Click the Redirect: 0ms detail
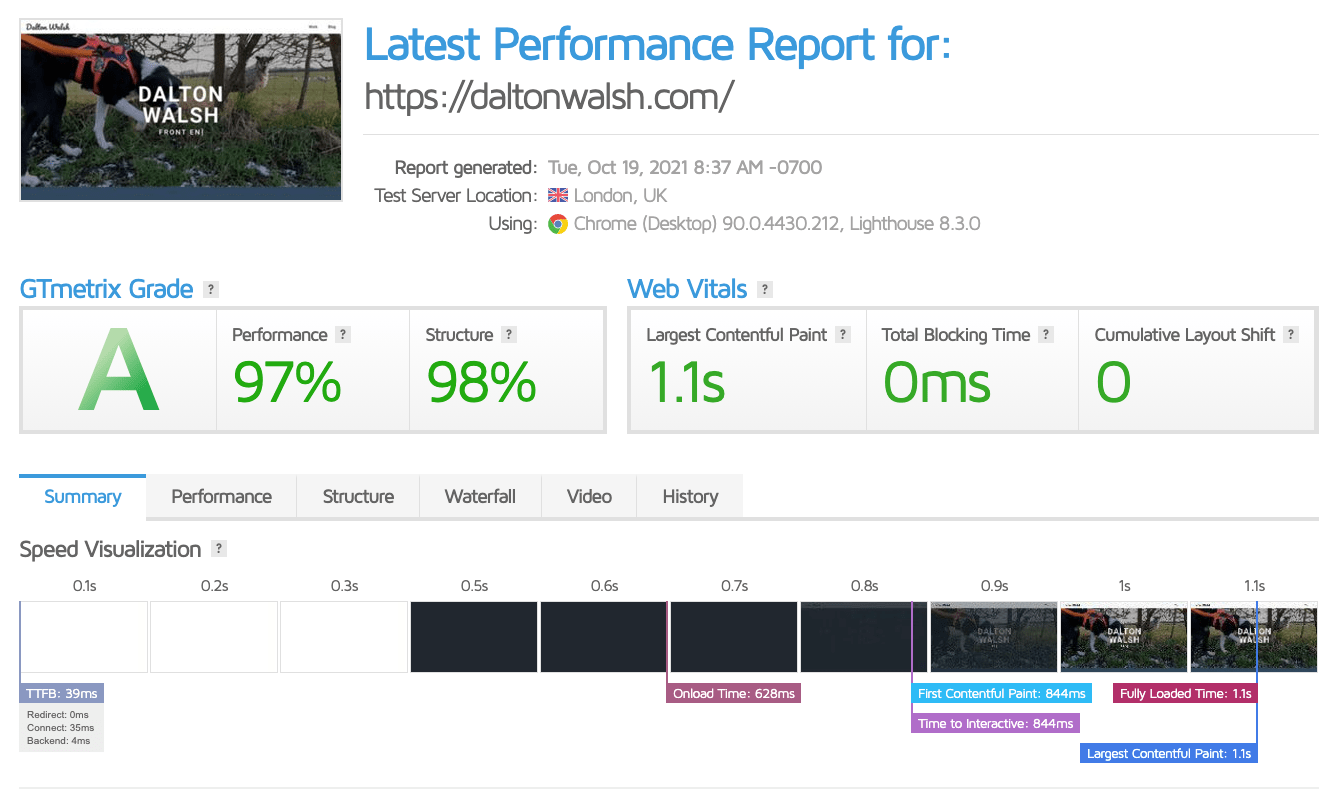Viewport: 1336px width, 807px height. click(58, 715)
